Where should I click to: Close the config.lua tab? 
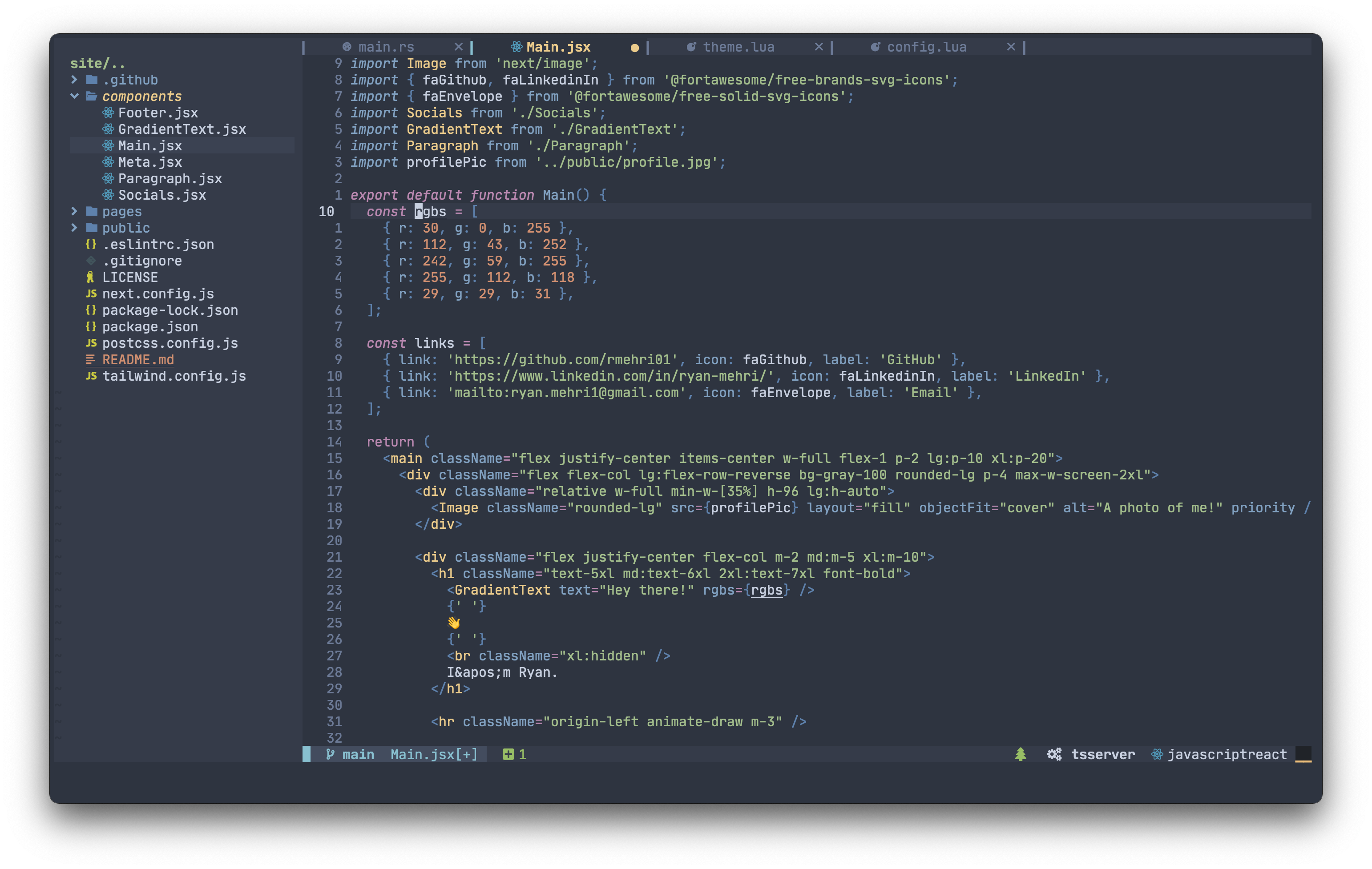pyautogui.click(x=1011, y=47)
